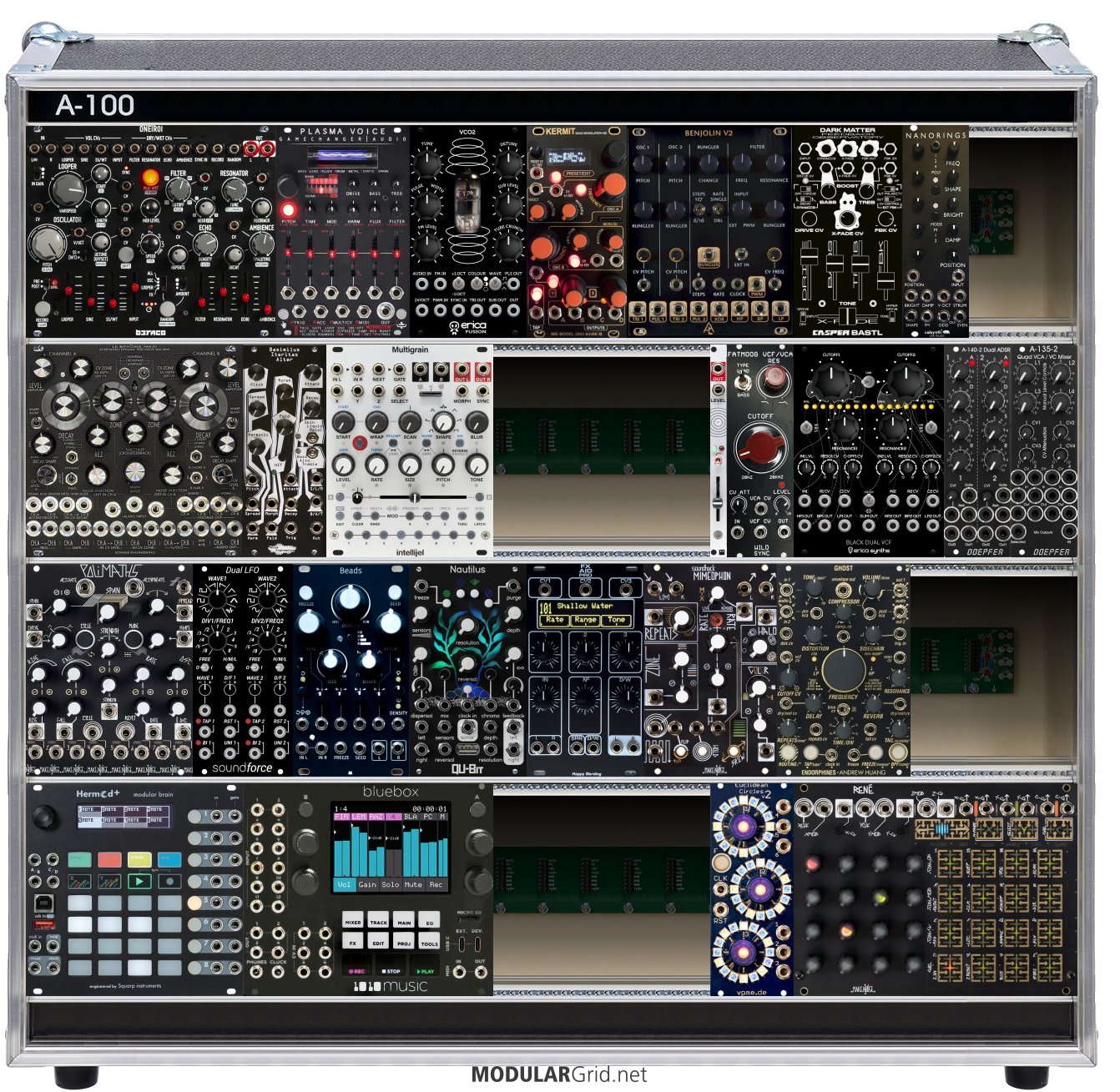Click the 'A-100' case label
The image size is (1120, 1092).
95,105
